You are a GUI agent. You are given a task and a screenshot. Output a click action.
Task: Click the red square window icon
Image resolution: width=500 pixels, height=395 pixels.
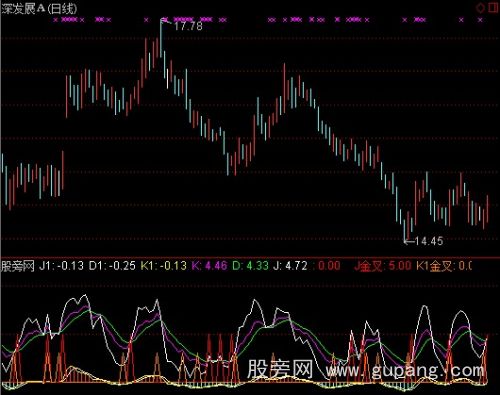tap(493, 7)
